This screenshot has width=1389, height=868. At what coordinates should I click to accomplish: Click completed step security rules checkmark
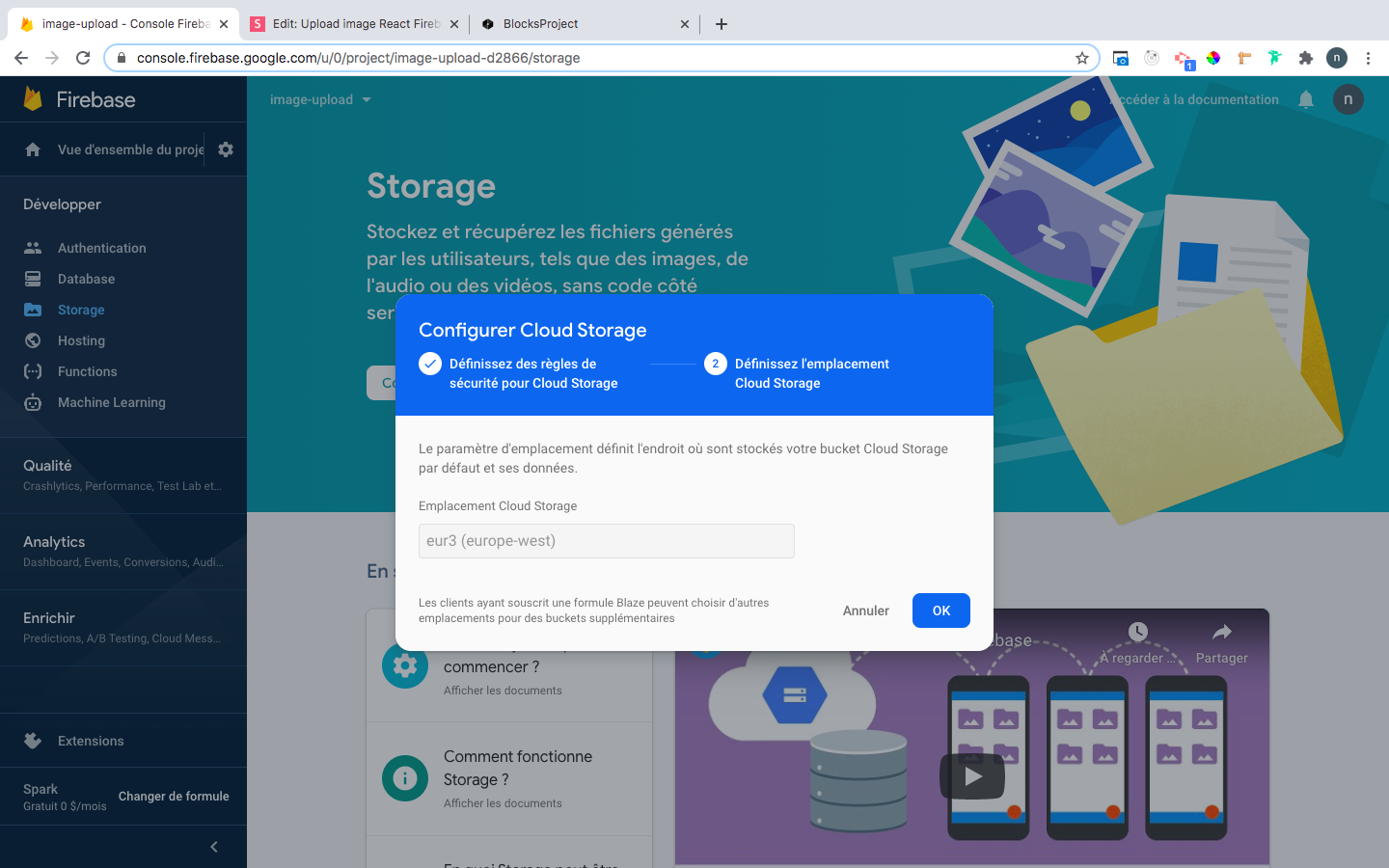coord(430,364)
